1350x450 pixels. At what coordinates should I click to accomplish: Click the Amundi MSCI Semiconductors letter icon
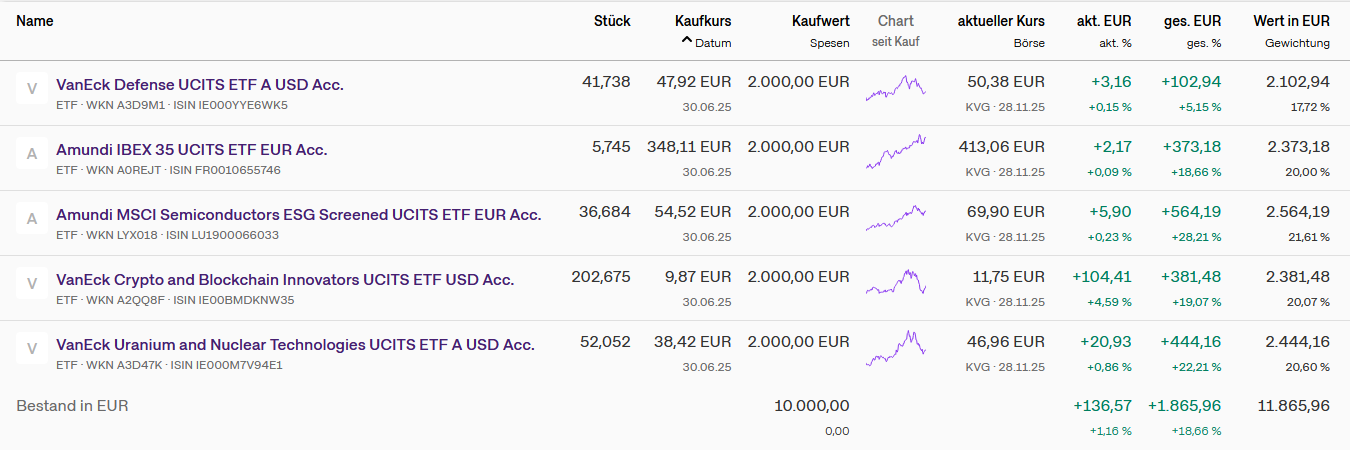pyautogui.click(x=32, y=219)
